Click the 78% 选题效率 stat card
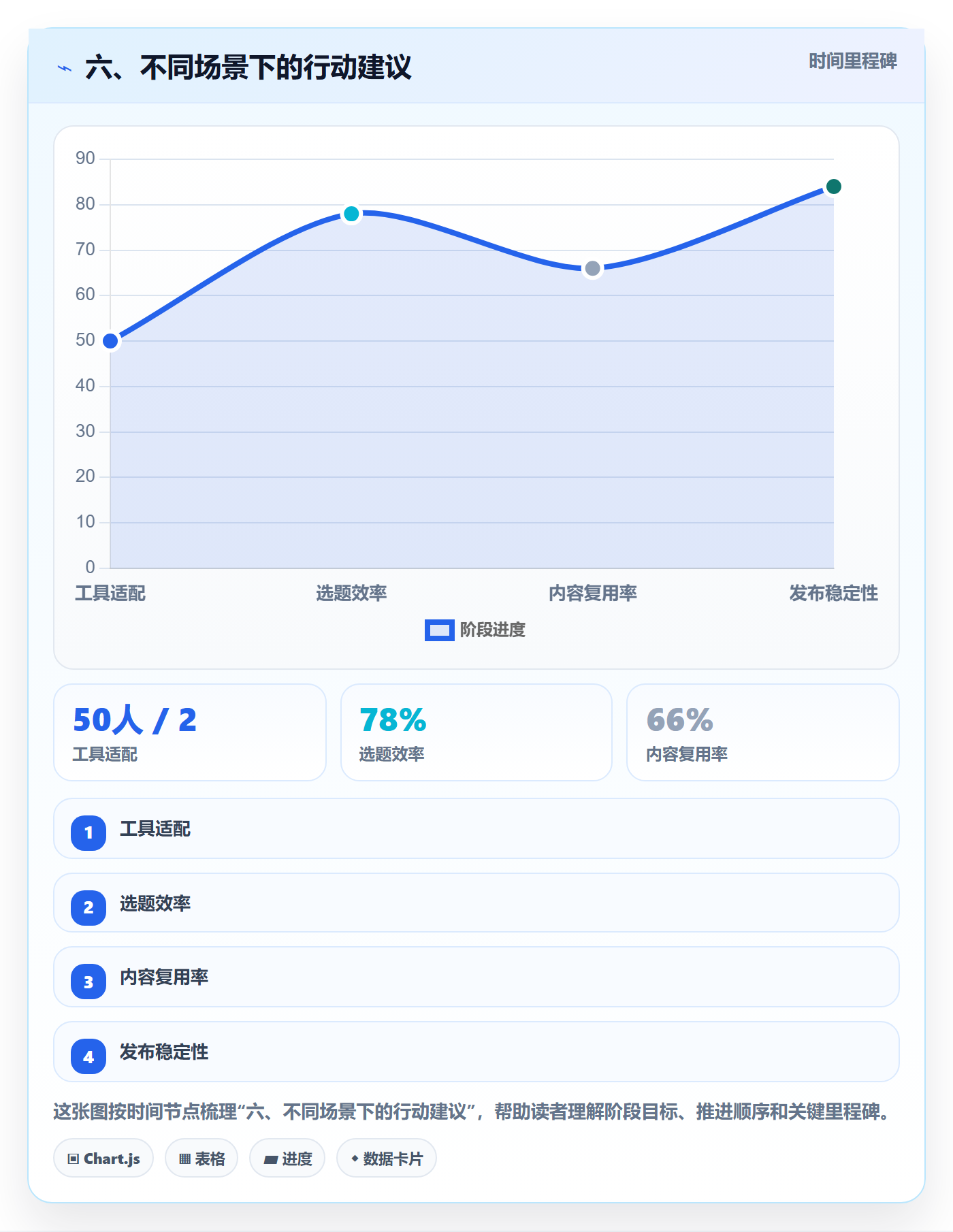The width and height of the screenshot is (953, 1232). [476, 732]
